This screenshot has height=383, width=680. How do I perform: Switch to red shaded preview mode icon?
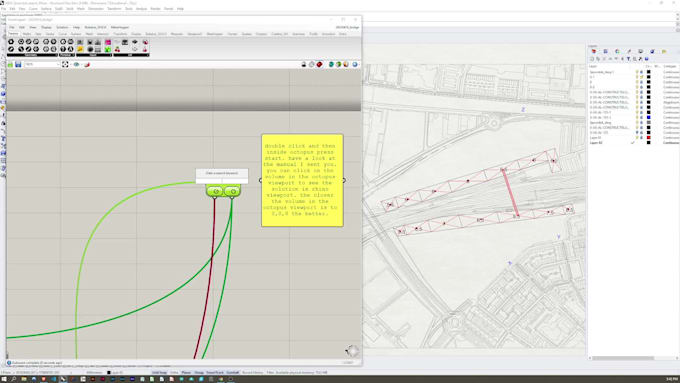[x=319, y=64]
